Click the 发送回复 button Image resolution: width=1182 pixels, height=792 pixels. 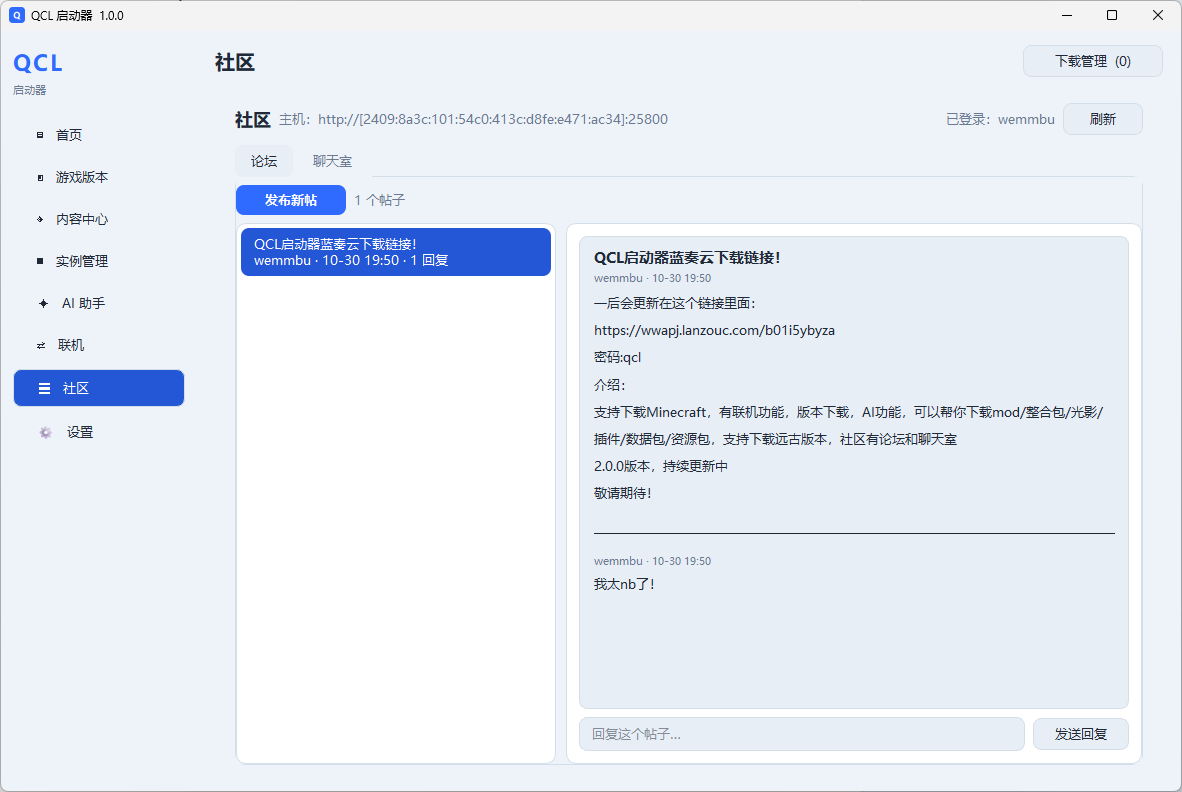click(x=1080, y=734)
